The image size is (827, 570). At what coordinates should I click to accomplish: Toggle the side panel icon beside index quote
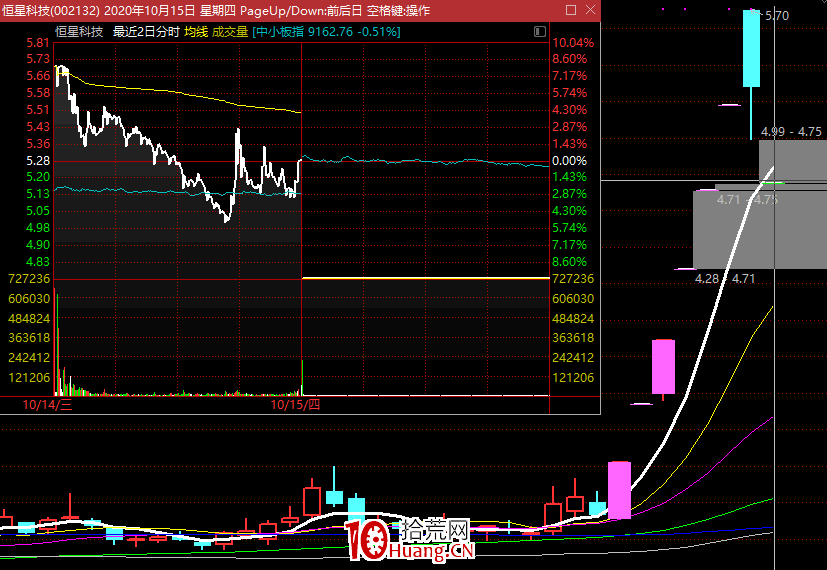pyautogui.click(x=540, y=32)
